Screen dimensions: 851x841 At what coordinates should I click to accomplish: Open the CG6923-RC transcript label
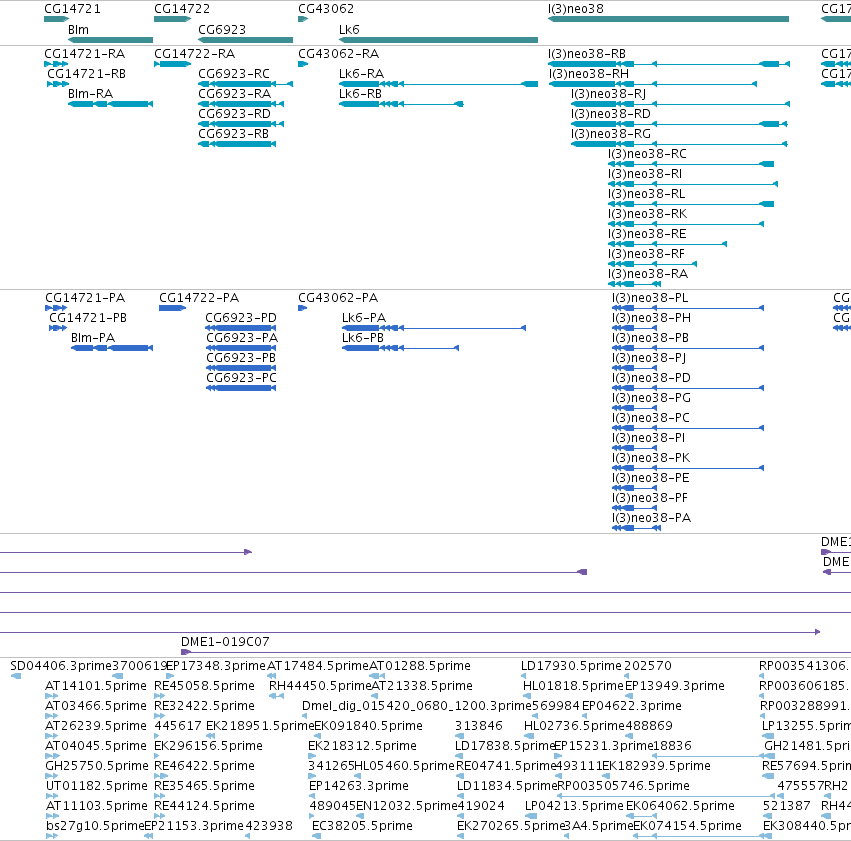pyautogui.click(x=234, y=74)
